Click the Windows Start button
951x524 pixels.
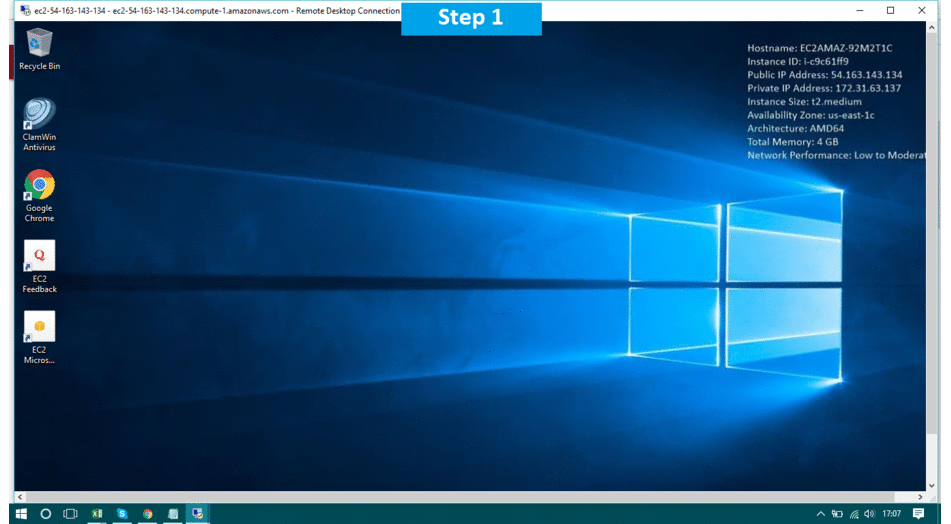pos(20,513)
